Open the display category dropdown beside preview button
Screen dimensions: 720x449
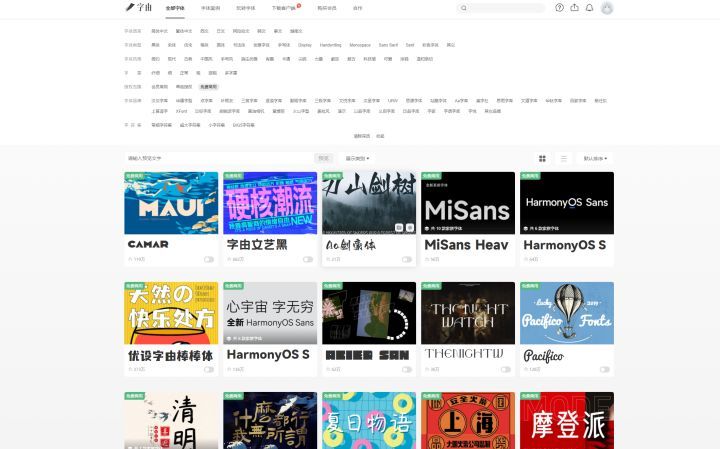click(357, 158)
